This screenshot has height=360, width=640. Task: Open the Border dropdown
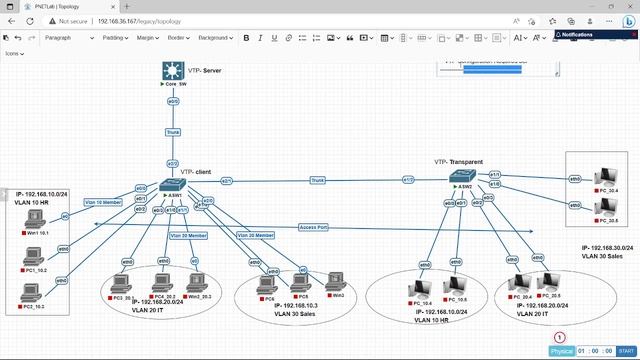pos(178,38)
